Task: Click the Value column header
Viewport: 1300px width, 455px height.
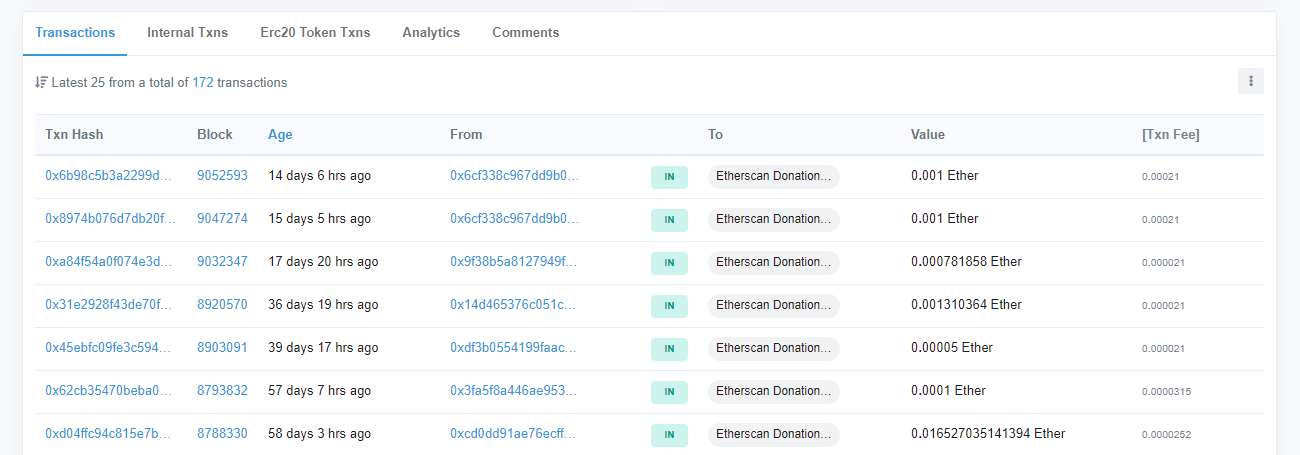Action: [x=927, y=135]
